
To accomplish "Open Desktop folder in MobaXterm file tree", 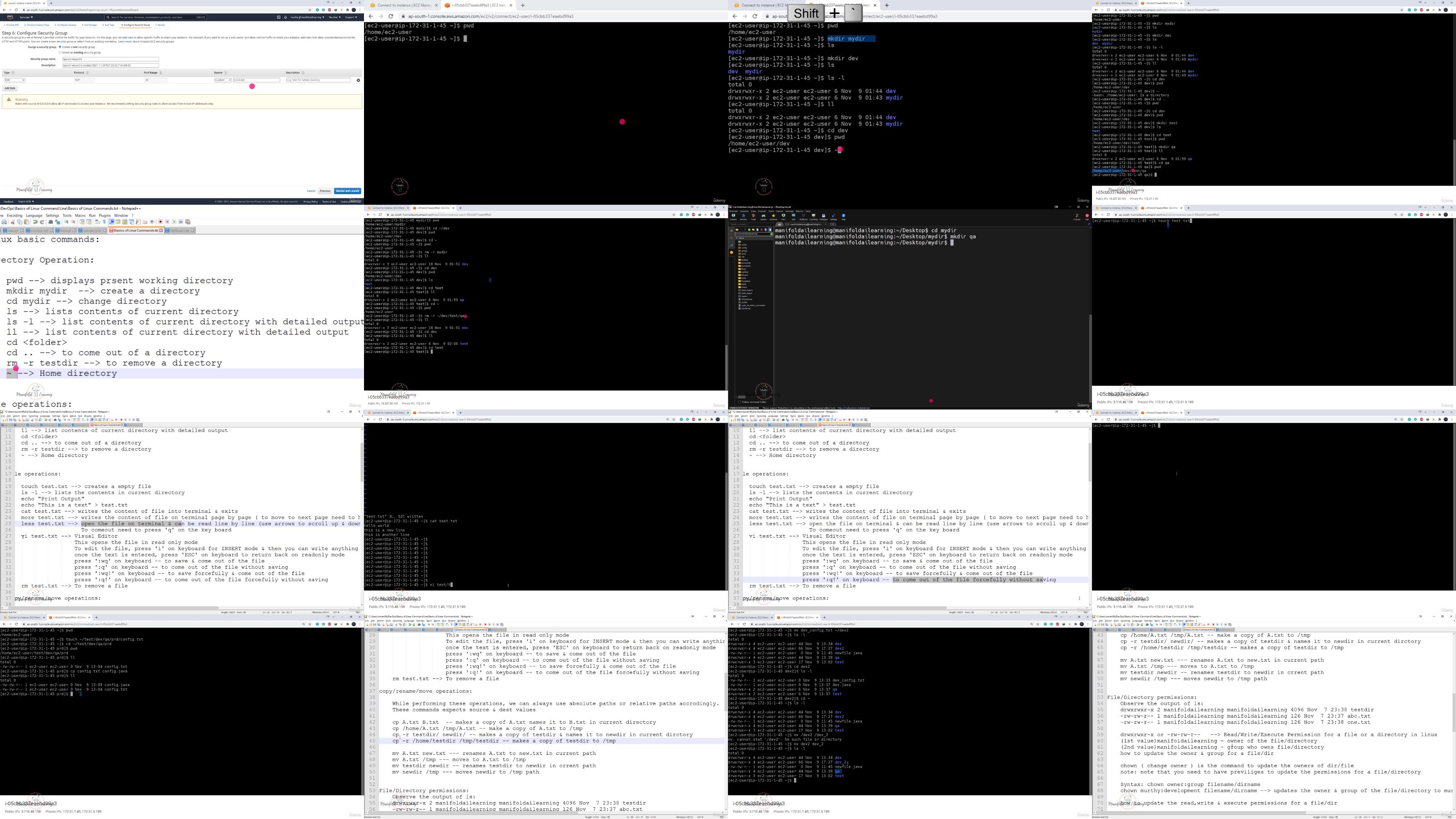I will tap(744, 260).
